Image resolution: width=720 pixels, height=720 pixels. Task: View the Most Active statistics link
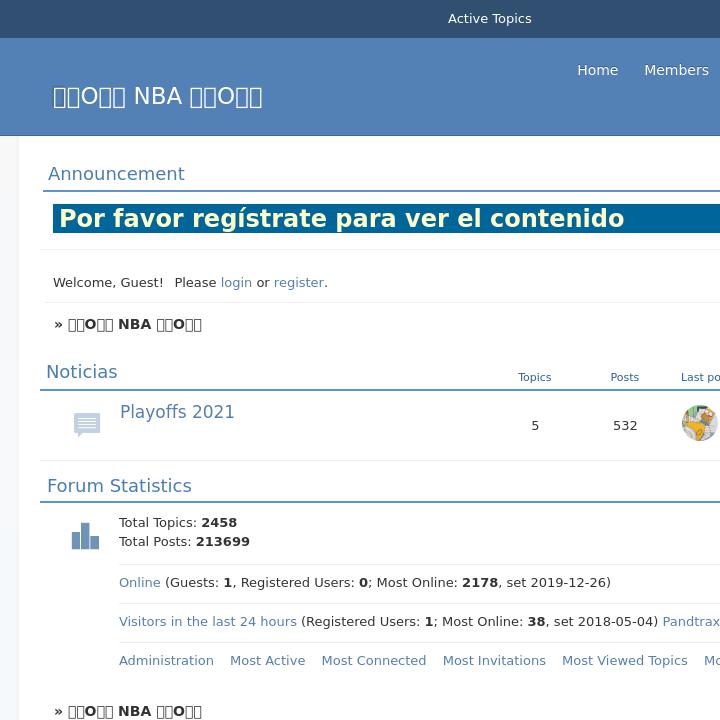click(x=267, y=660)
